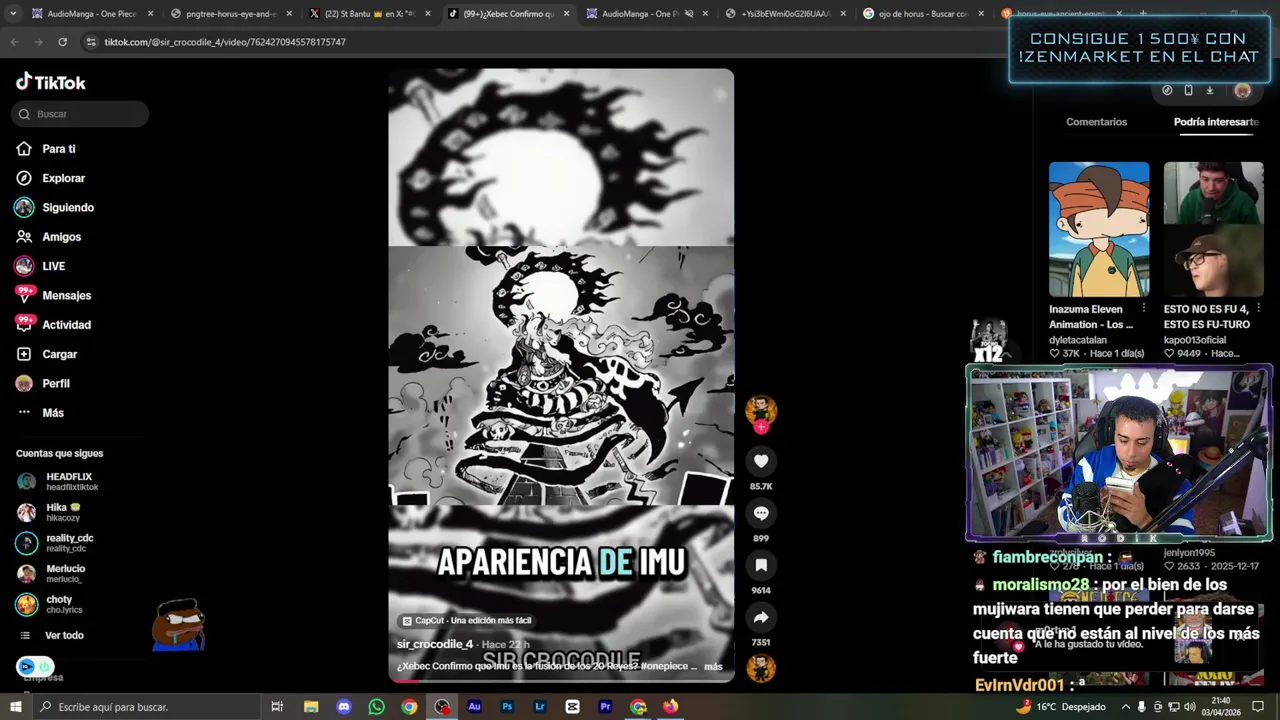Open the ESTO NO ES FU 4 thumbnail
The width and height of the screenshot is (1280, 720).
1213,229
